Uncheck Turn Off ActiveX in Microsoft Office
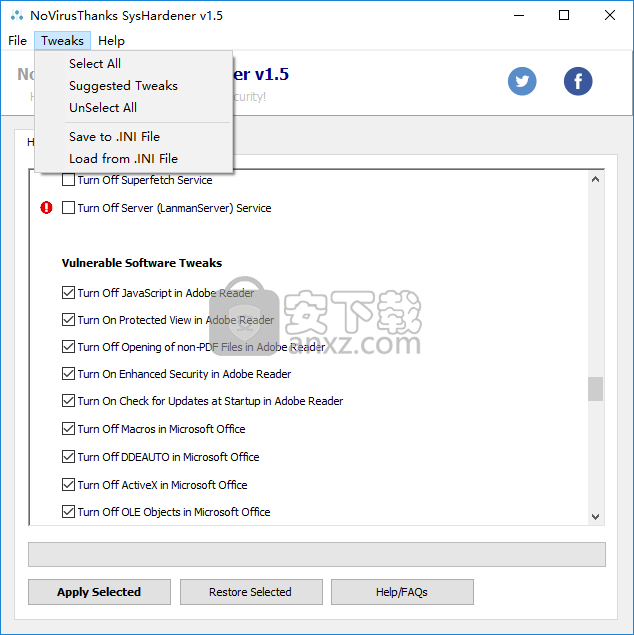The image size is (634, 635). tap(68, 484)
